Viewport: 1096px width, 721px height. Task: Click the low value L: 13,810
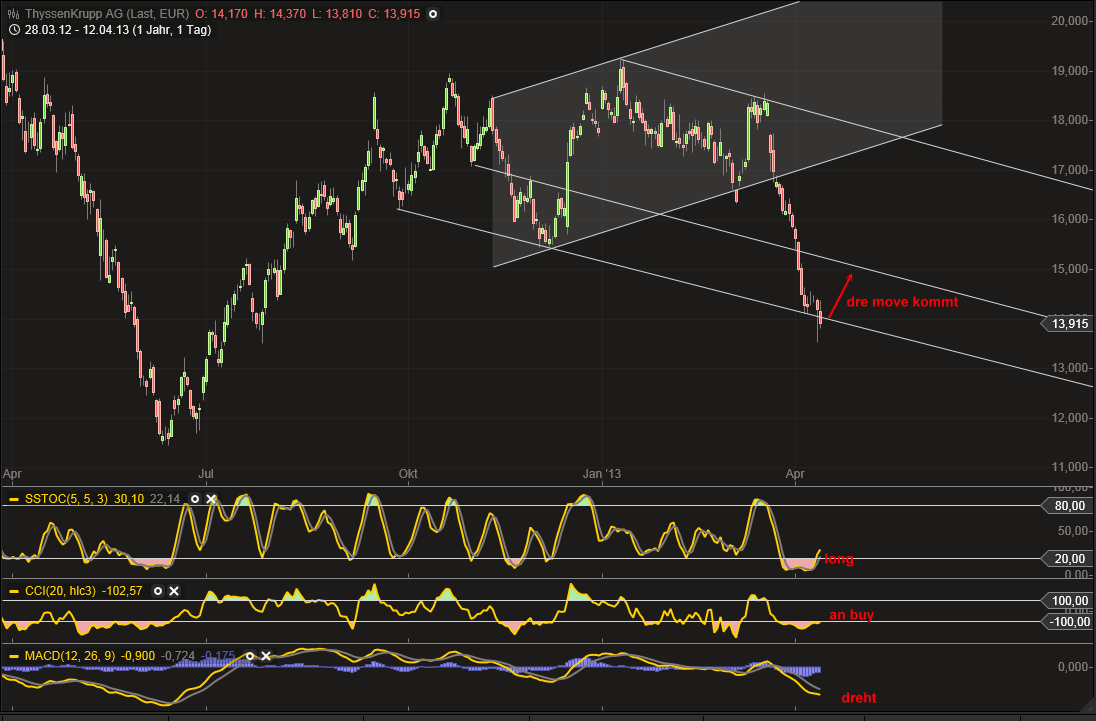click(337, 14)
